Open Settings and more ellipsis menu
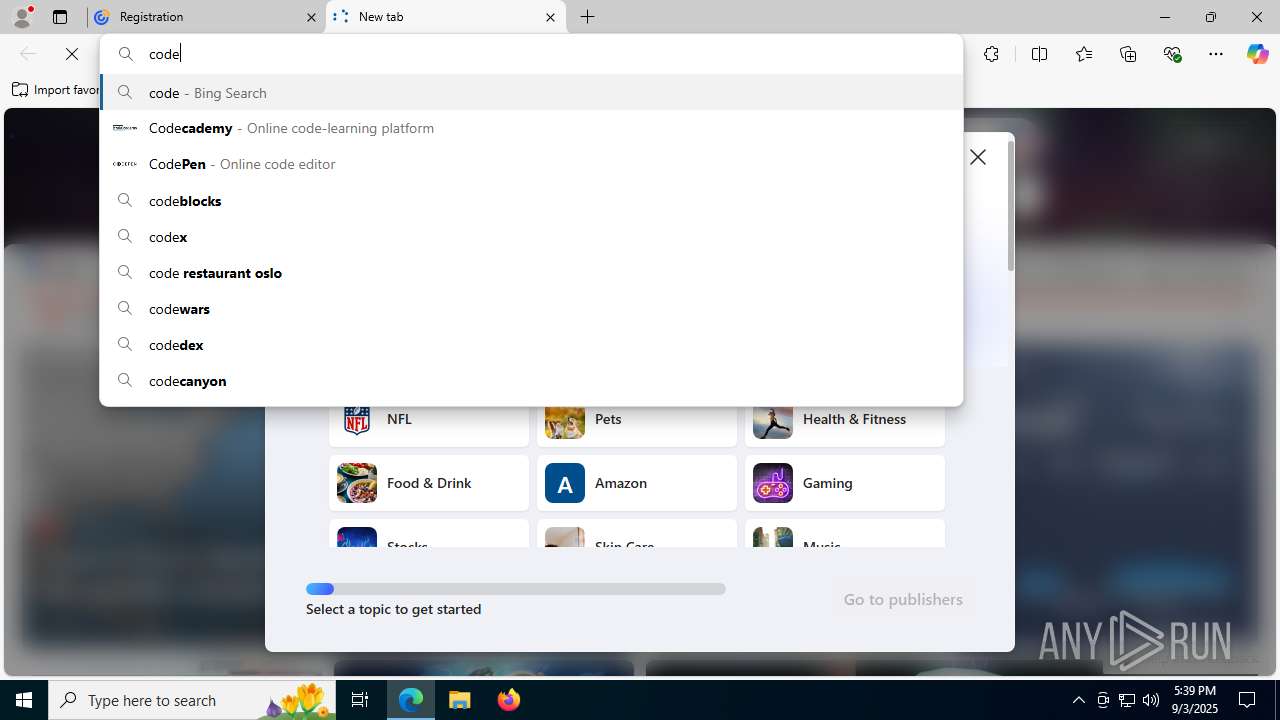The height and width of the screenshot is (720, 1280). [x=1216, y=54]
